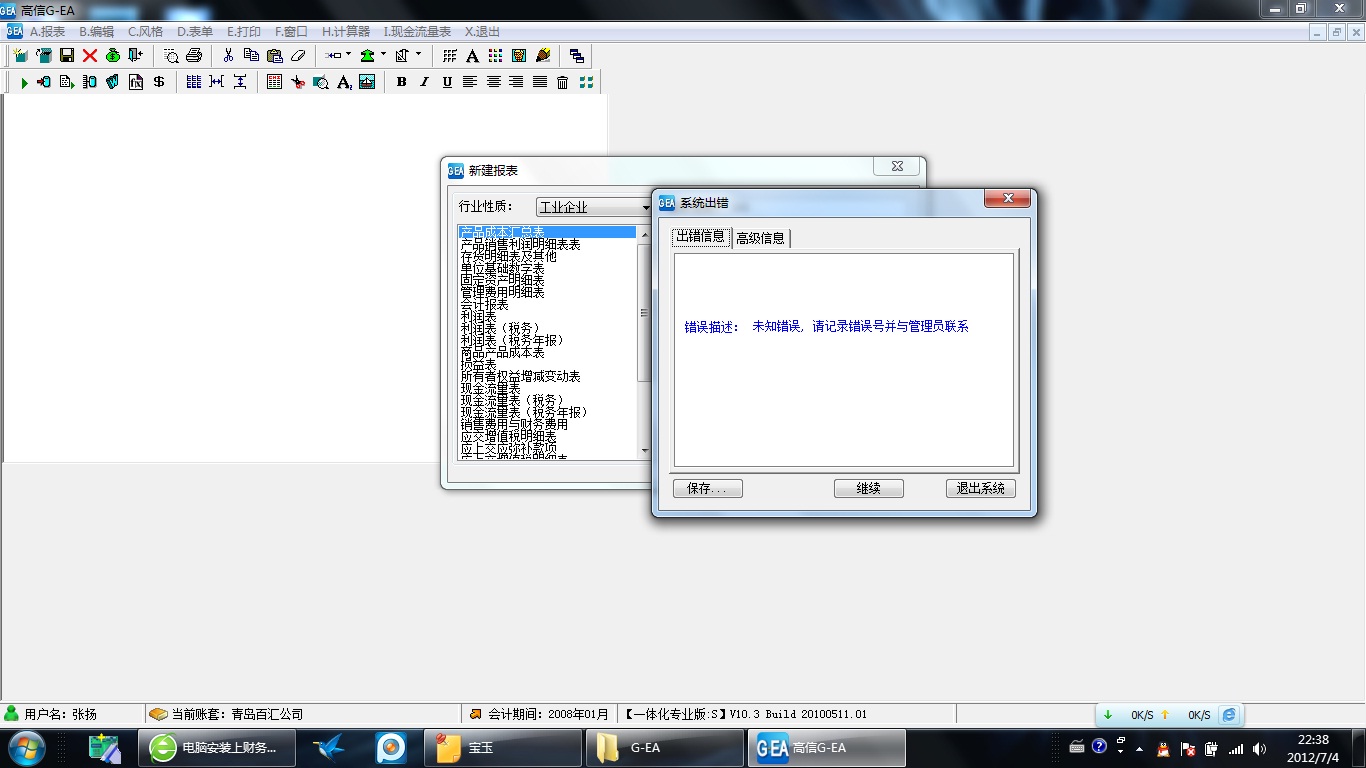This screenshot has height=768, width=1366.
Task: Click the trash can icon
Action: (x=563, y=82)
